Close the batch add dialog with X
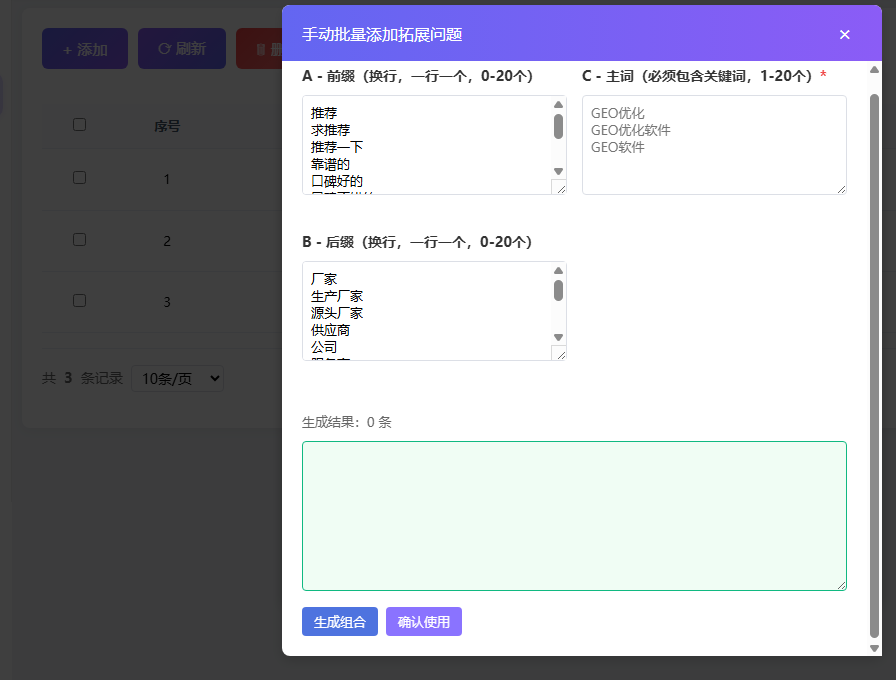 [845, 35]
